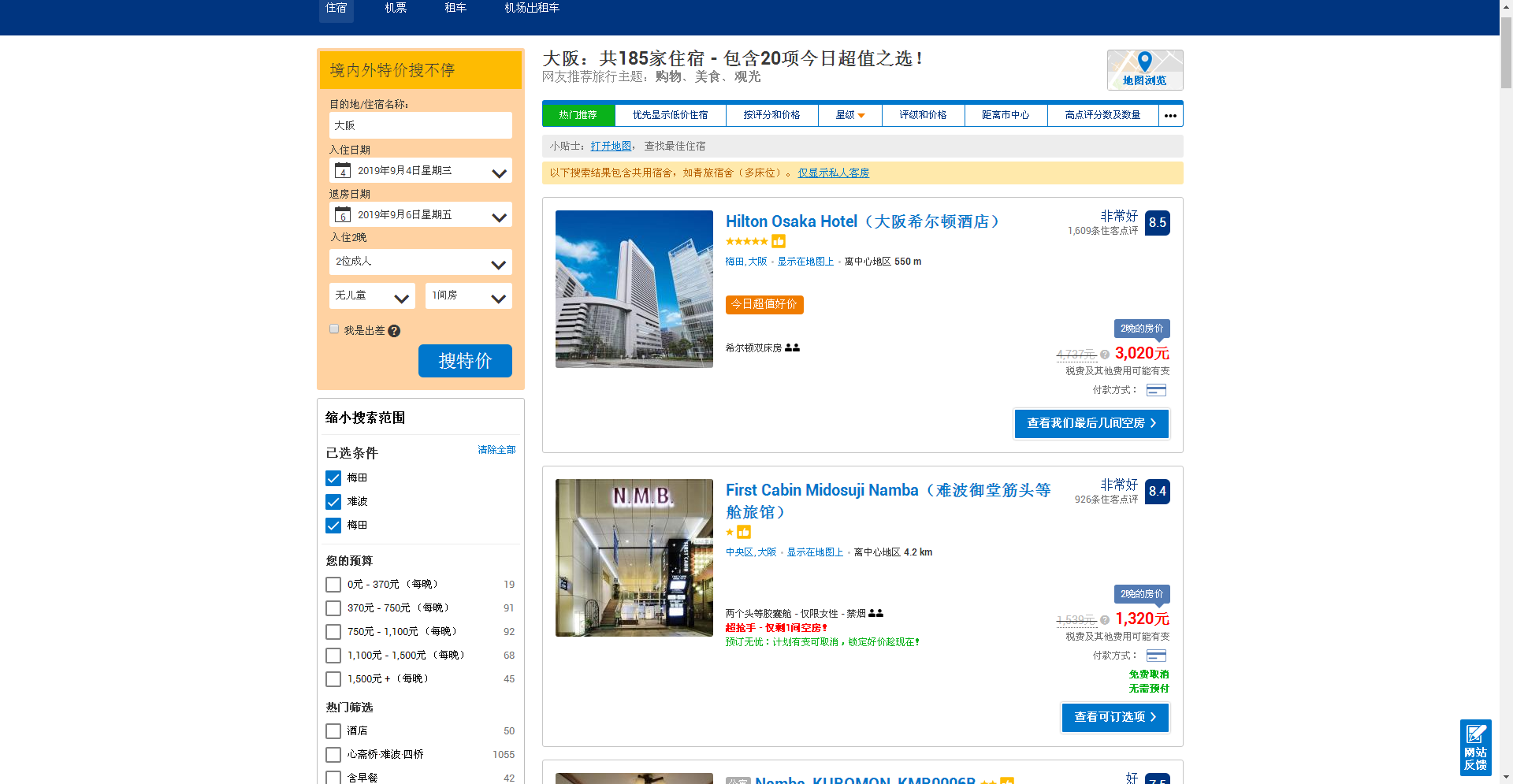This screenshot has height=784, width=1513.
Task: Click the Hilton five-star rating icons
Action: [x=746, y=241]
